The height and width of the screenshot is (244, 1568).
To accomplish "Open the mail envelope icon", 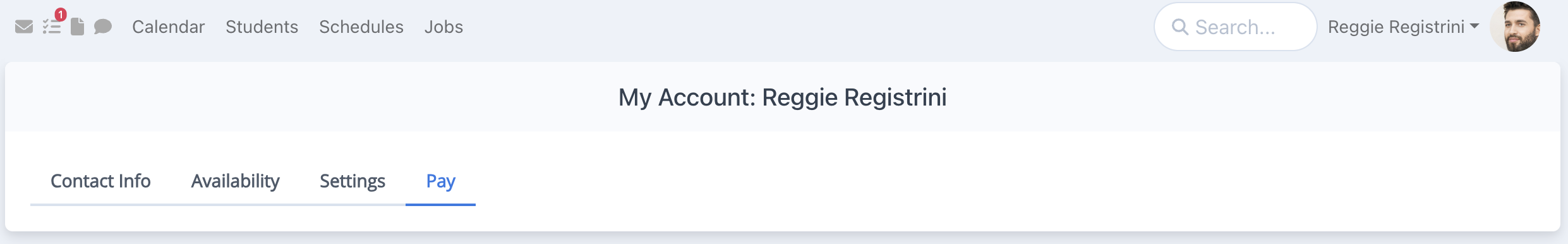I will coord(24,27).
